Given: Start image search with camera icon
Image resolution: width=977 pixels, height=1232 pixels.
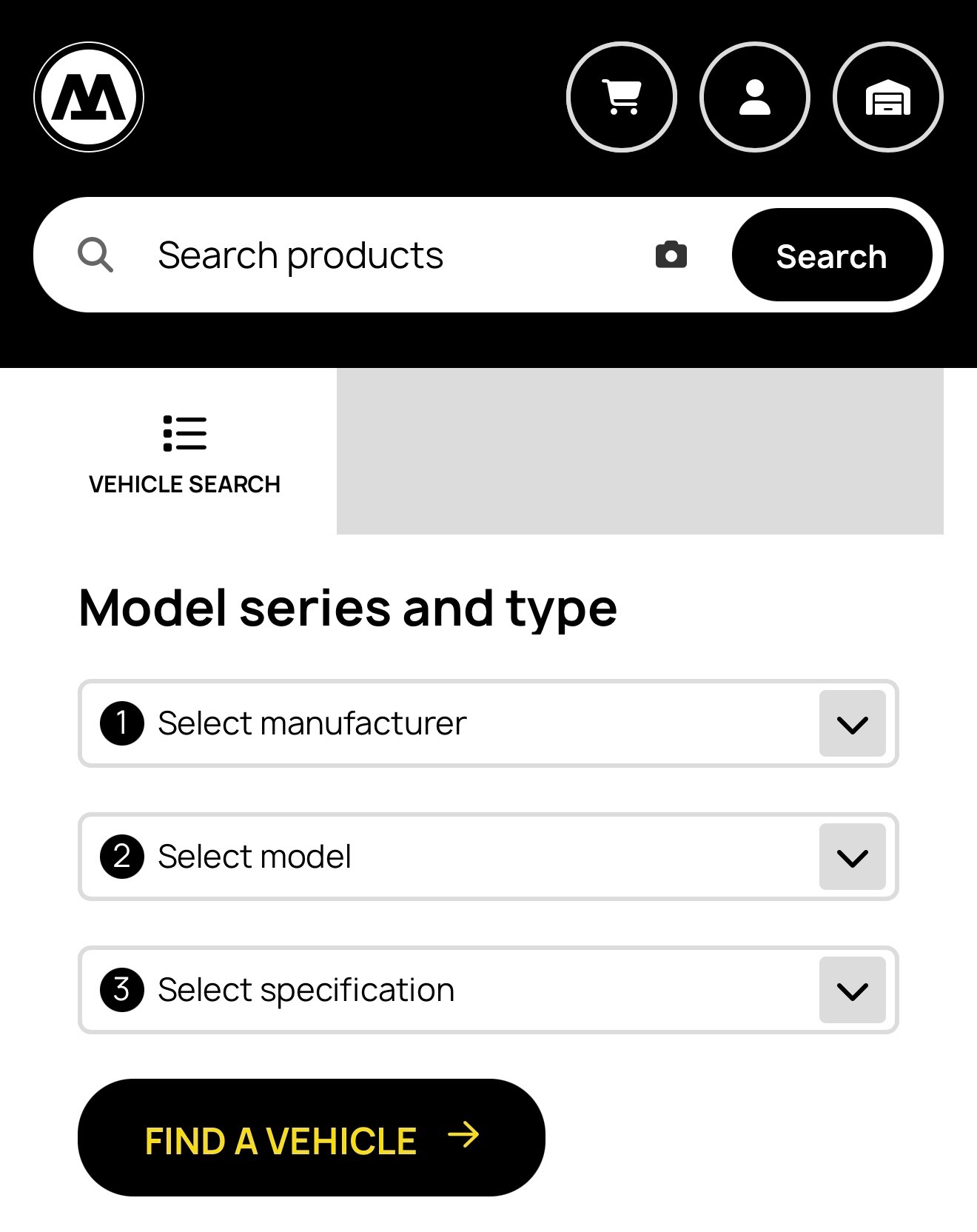Looking at the screenshot, I should [x=671, y=255].
